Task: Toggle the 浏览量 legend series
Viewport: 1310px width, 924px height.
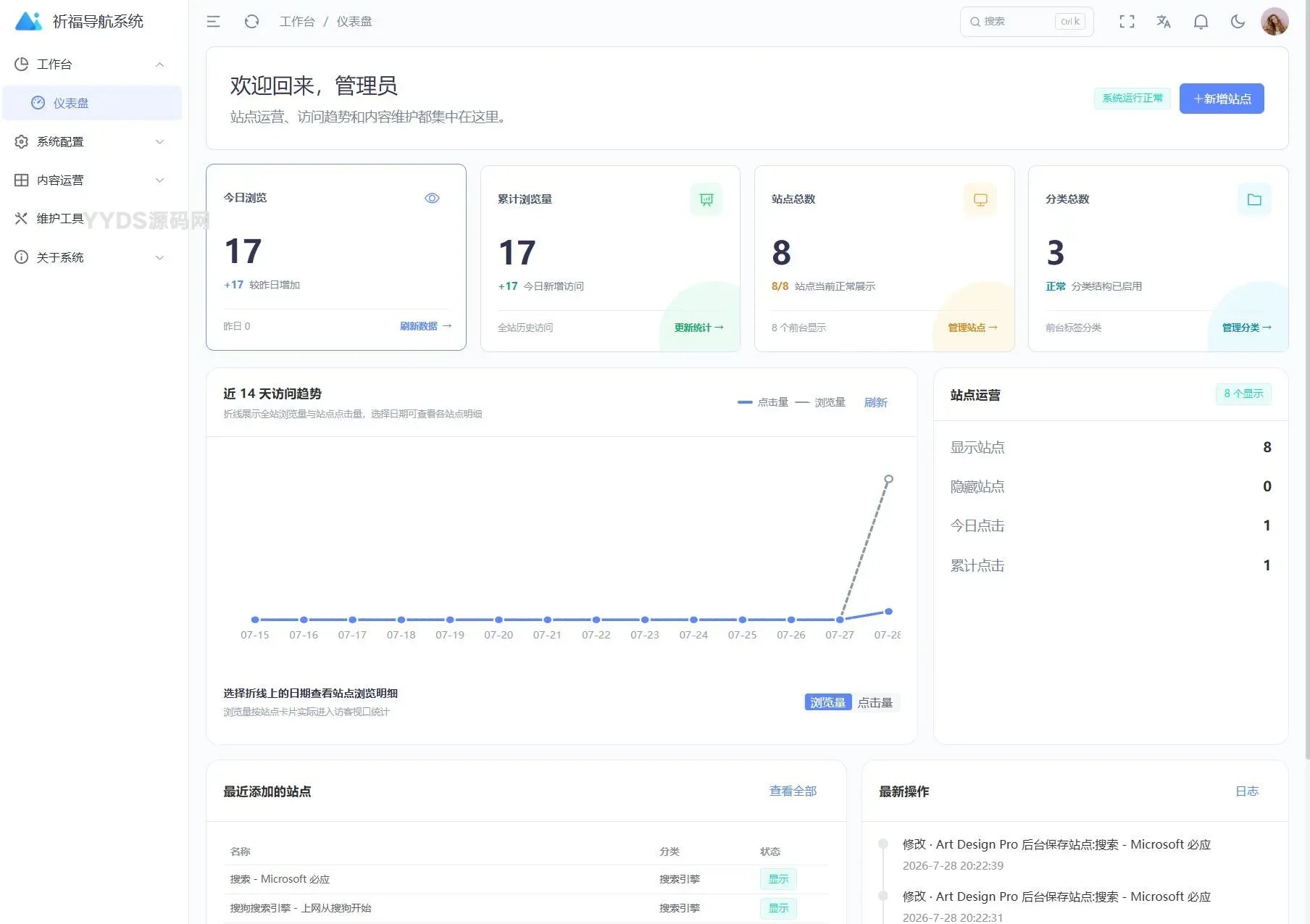Action: coord(820,402)
